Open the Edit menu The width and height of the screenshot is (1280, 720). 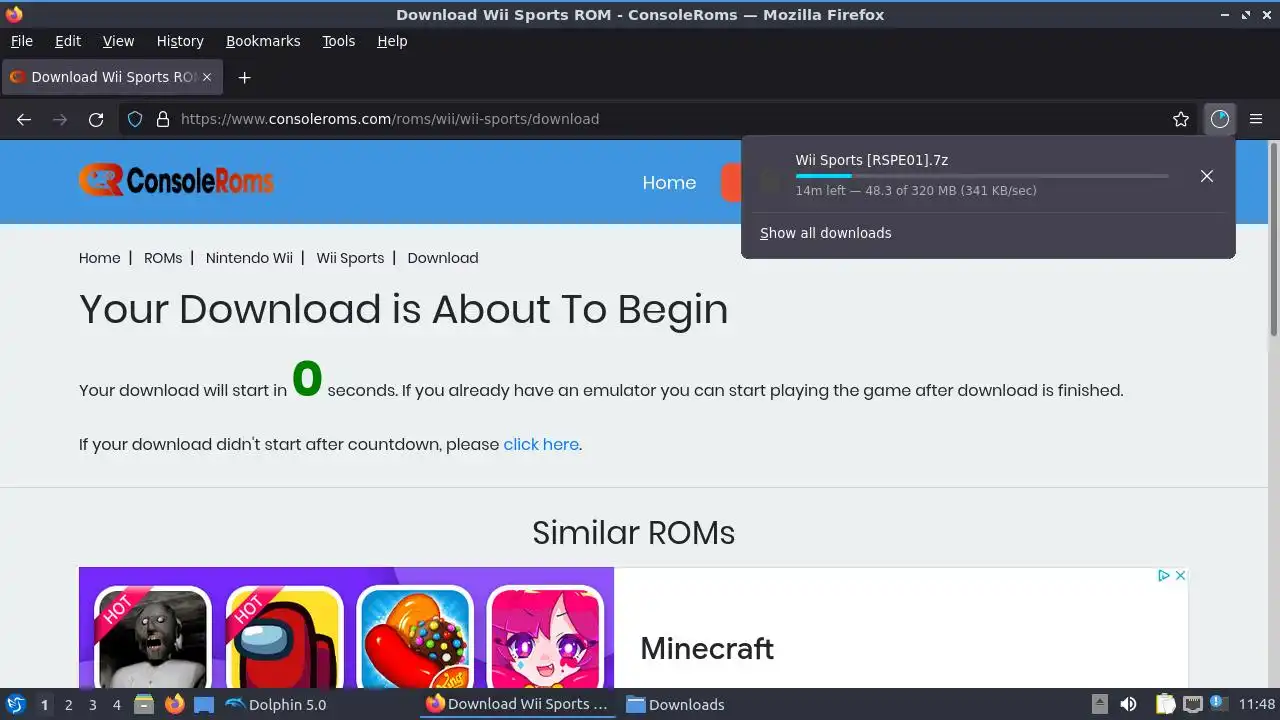pos(68,41)
